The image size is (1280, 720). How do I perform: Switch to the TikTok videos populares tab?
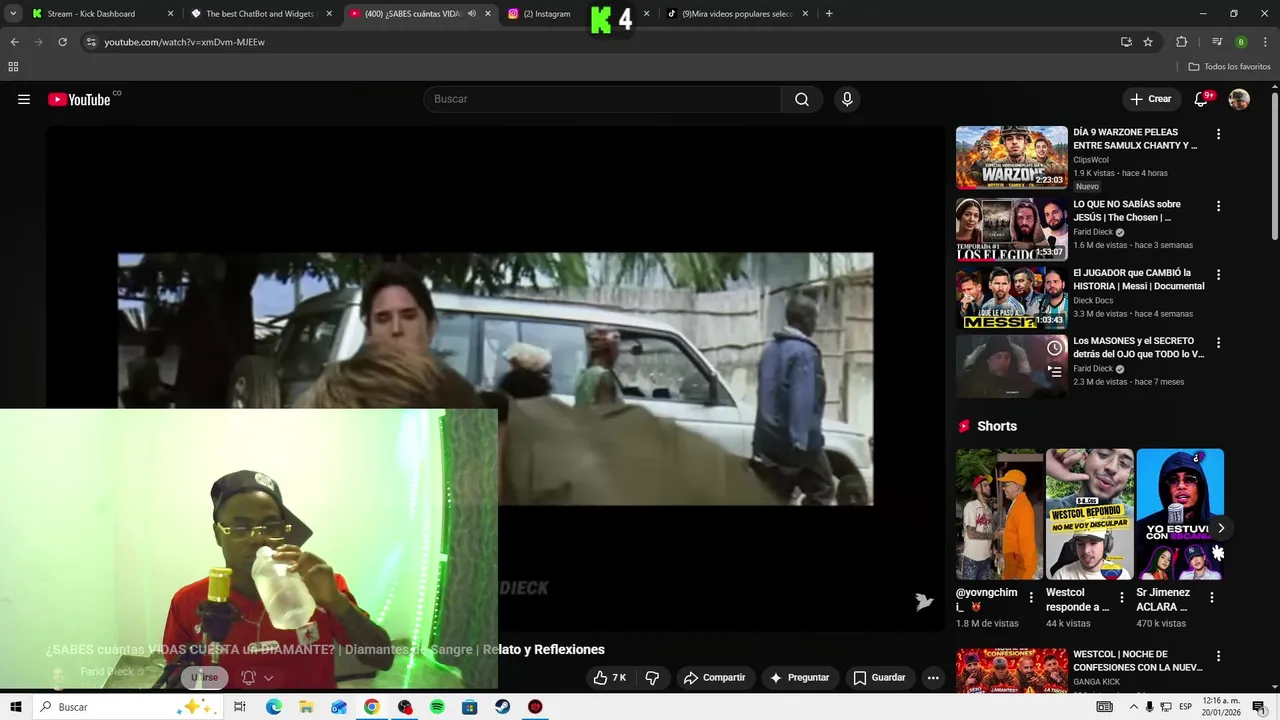[737, 14]
